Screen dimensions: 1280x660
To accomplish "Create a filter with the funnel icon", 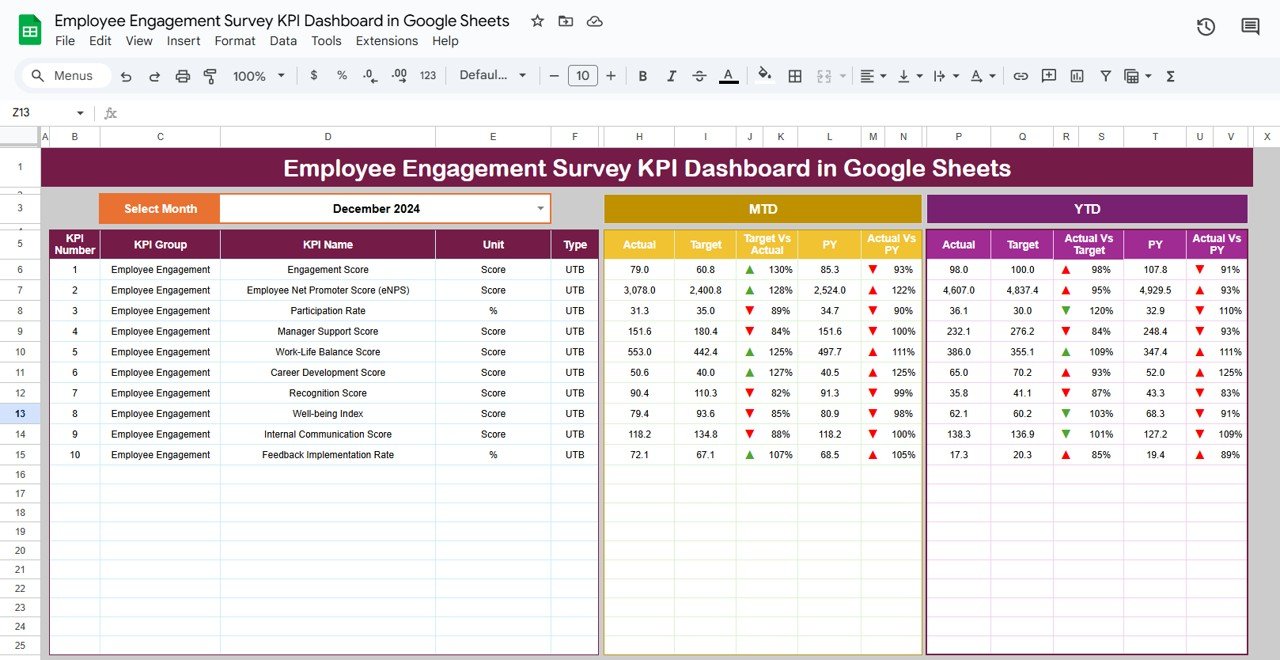I will [x=1105, y=75].
